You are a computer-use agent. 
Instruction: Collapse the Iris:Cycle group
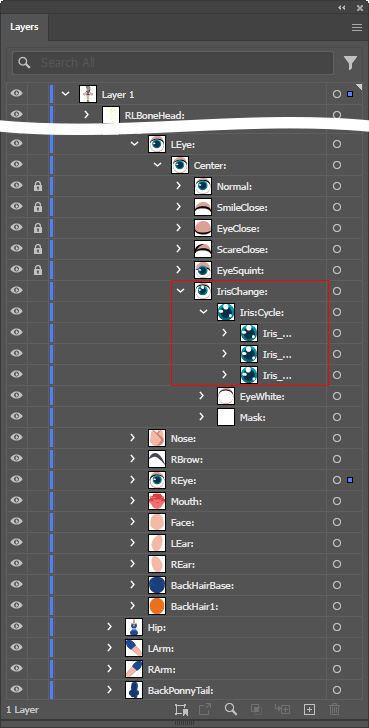pos(203,312)
